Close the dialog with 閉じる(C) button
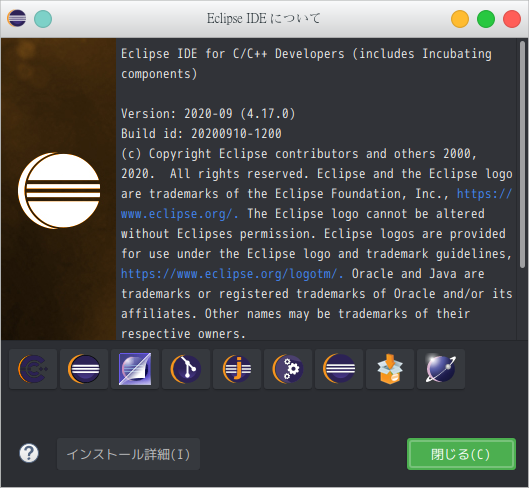This screenshot has height=488, width=529. tap(461, 454)
